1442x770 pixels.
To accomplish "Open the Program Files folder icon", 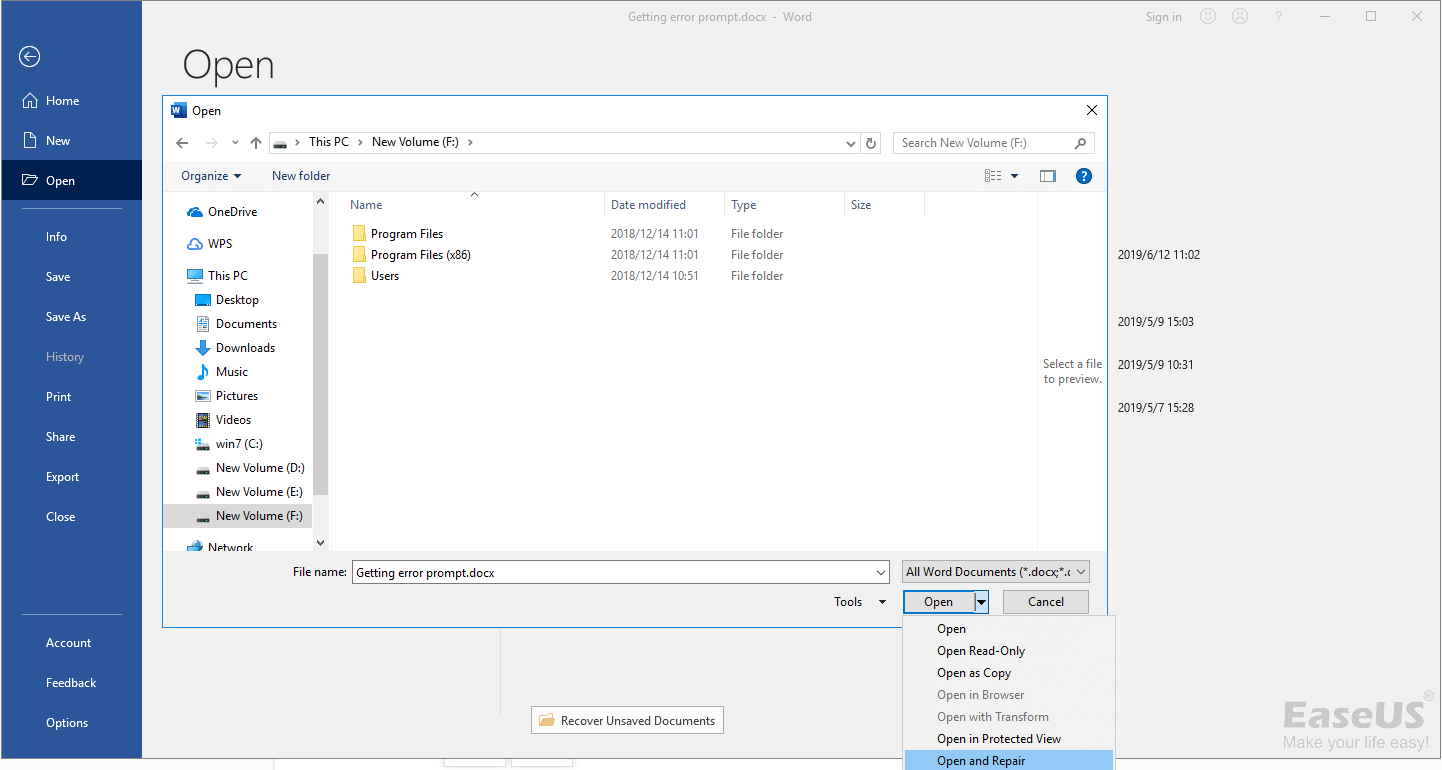I will (x=359, y=234).
